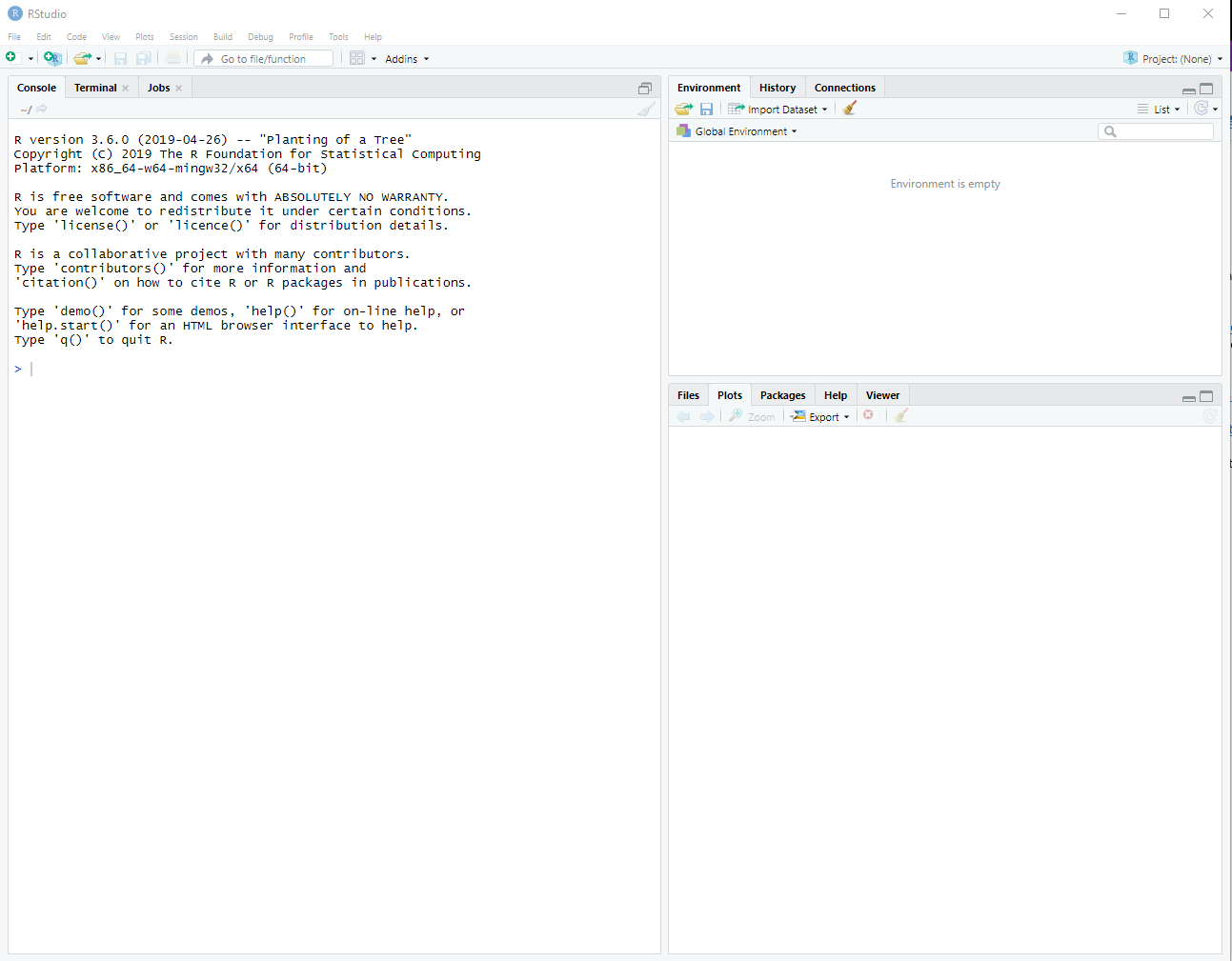
Task: Open the Profile menu
Action: [301, 37]
